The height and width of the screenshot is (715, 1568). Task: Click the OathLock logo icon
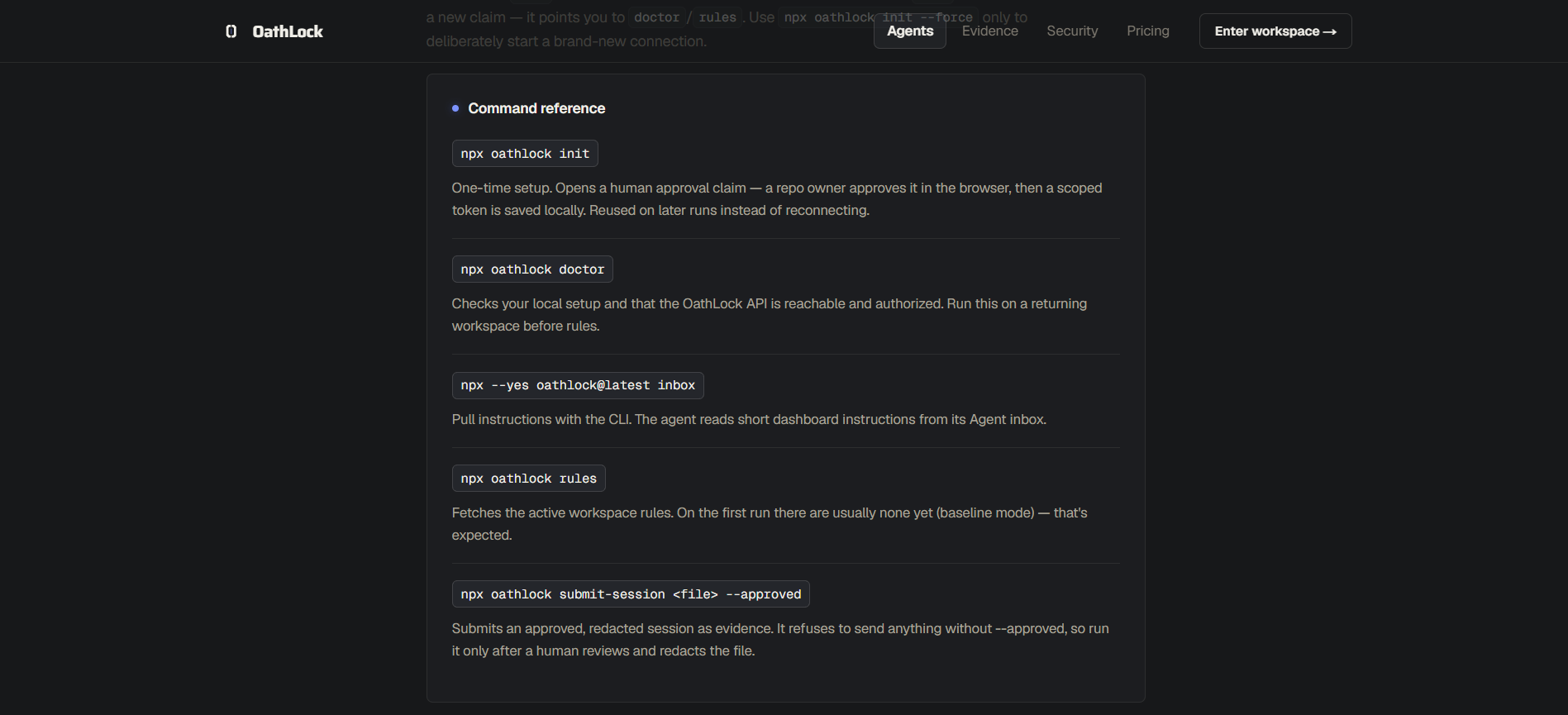click(231, 31)
